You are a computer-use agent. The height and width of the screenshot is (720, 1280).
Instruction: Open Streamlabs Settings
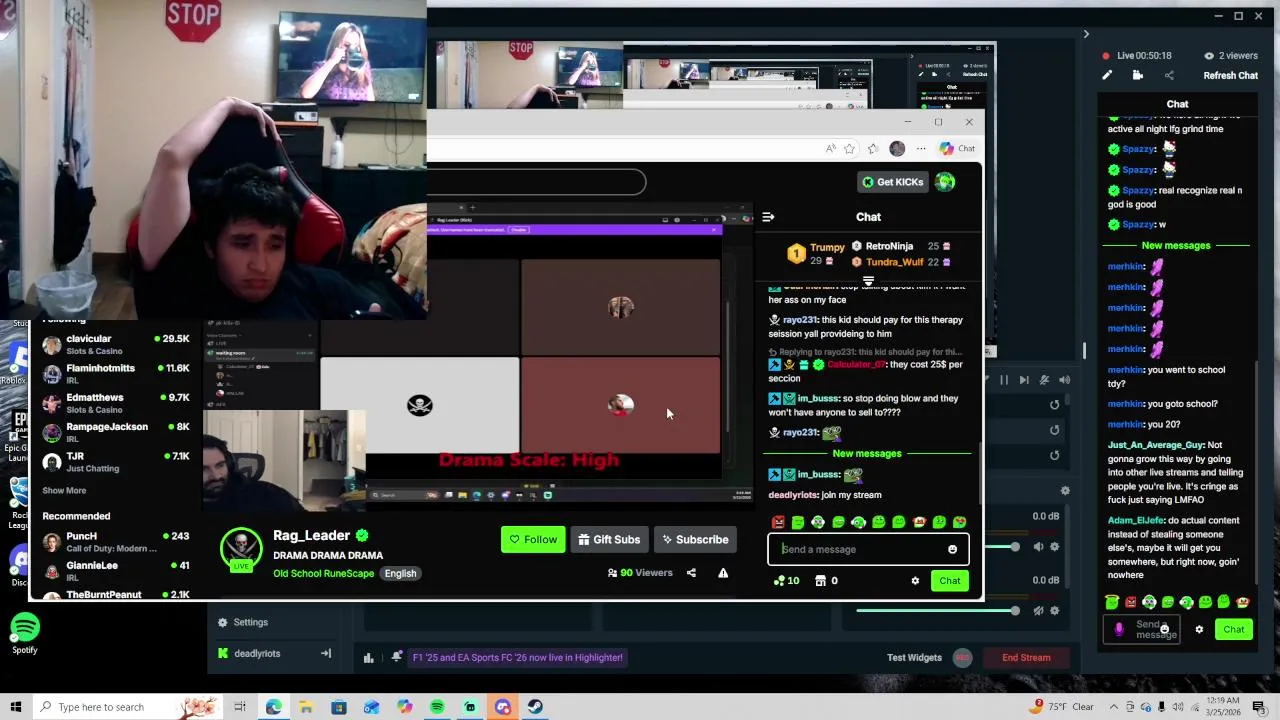tap(241, 622)
